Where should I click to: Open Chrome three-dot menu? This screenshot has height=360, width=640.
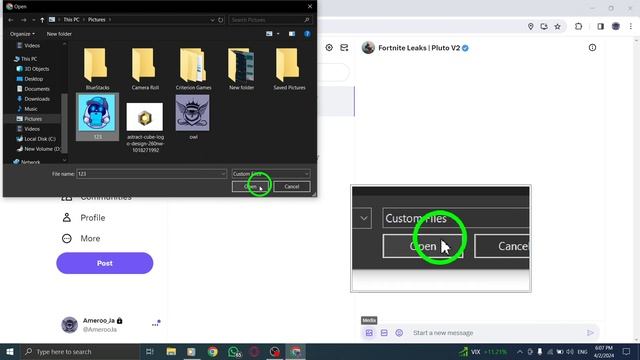(631, 27)
